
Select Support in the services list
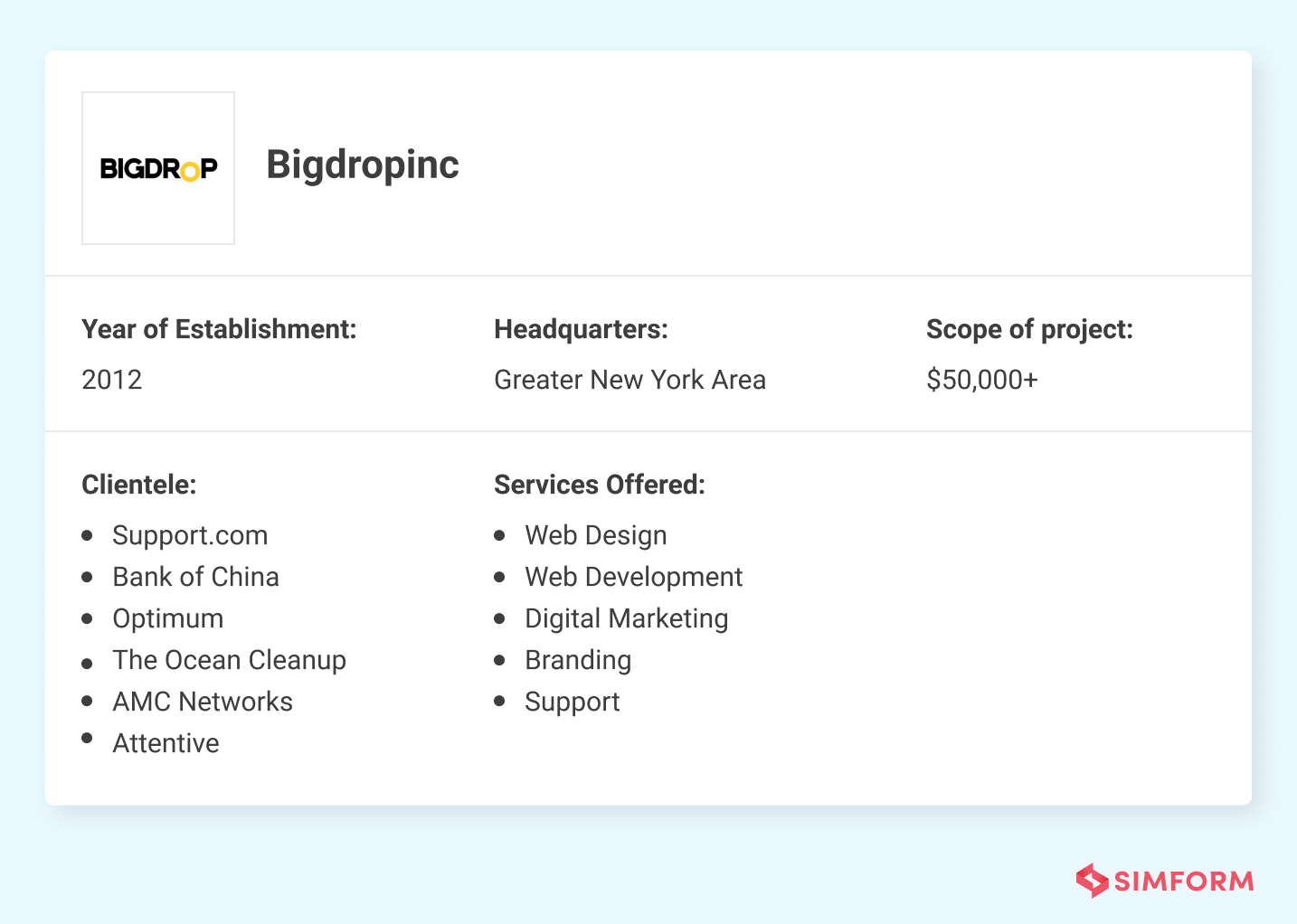[x=572, y=702]
